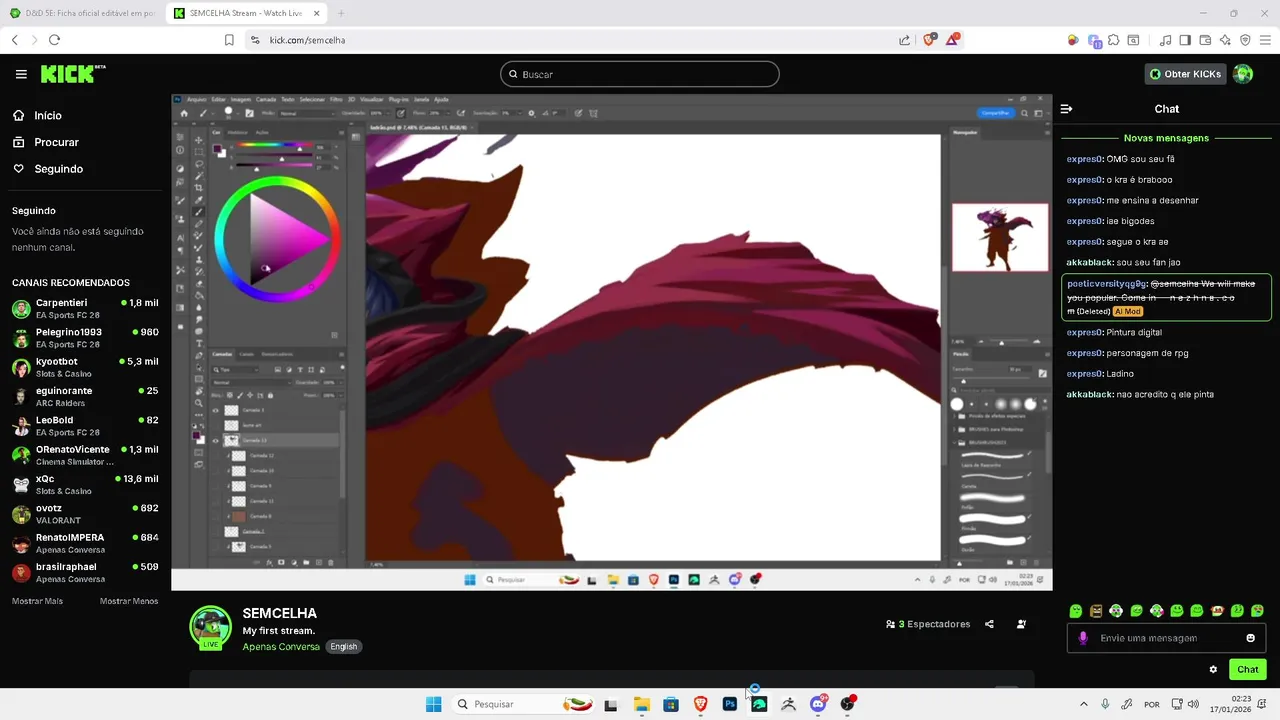The width and height of the screenshot is (1280, 720).
Task: Click the KICK logo
Action: tap(72, 74)
